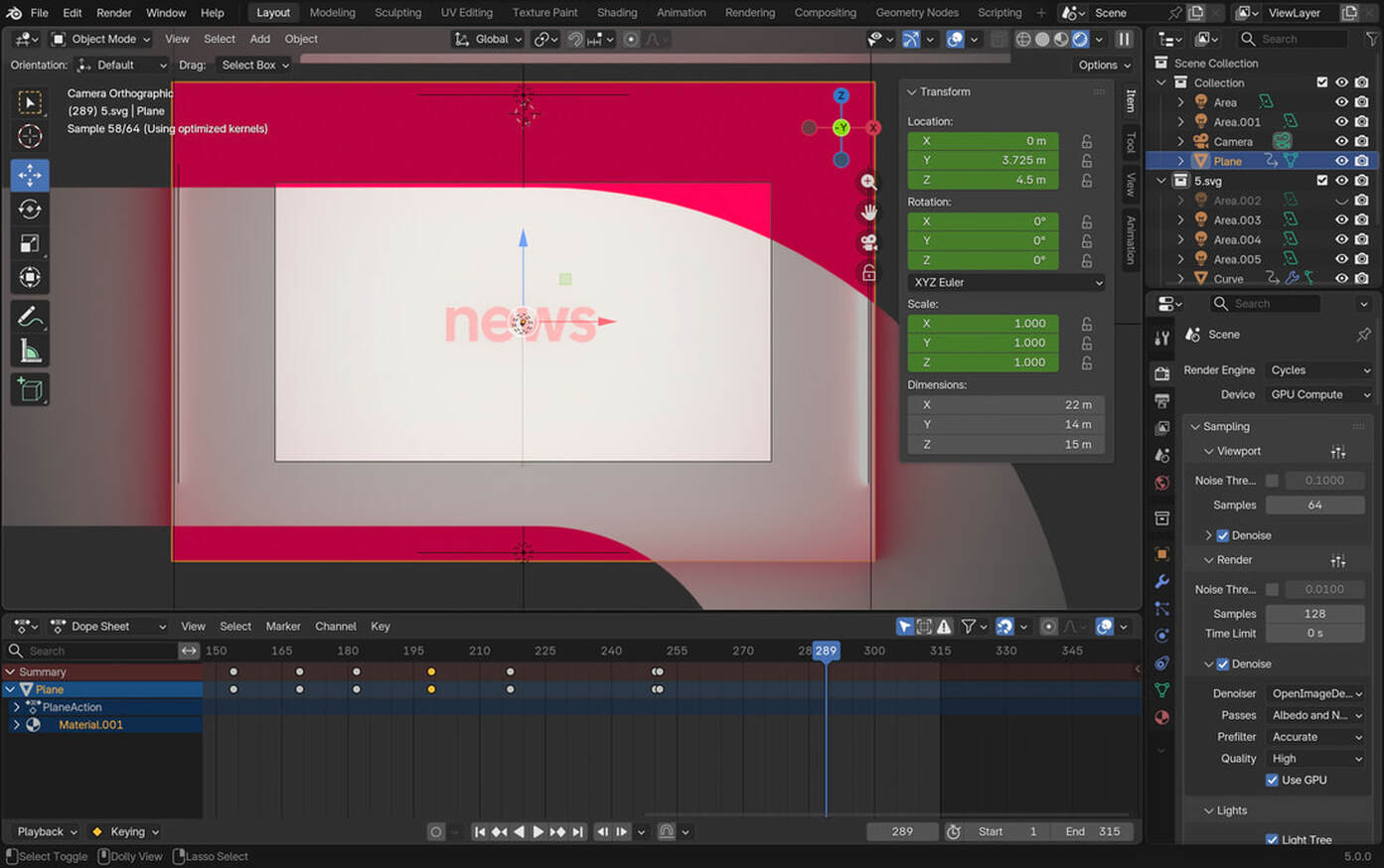The image size is (1384, 868).
Task: Click the Cursor tool icon
Action: [x=30, y=136]
